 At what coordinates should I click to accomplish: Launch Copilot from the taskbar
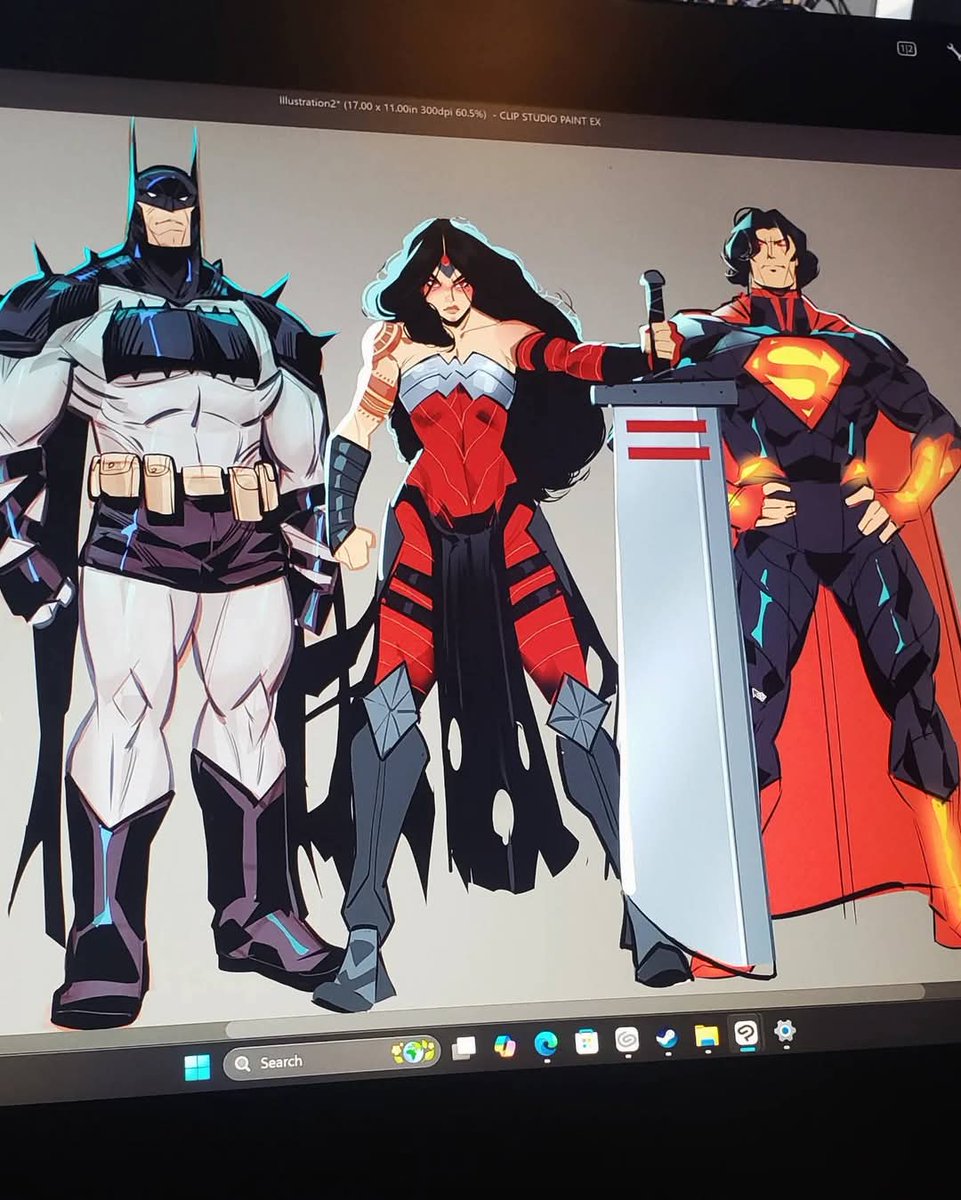[505, 1045]
